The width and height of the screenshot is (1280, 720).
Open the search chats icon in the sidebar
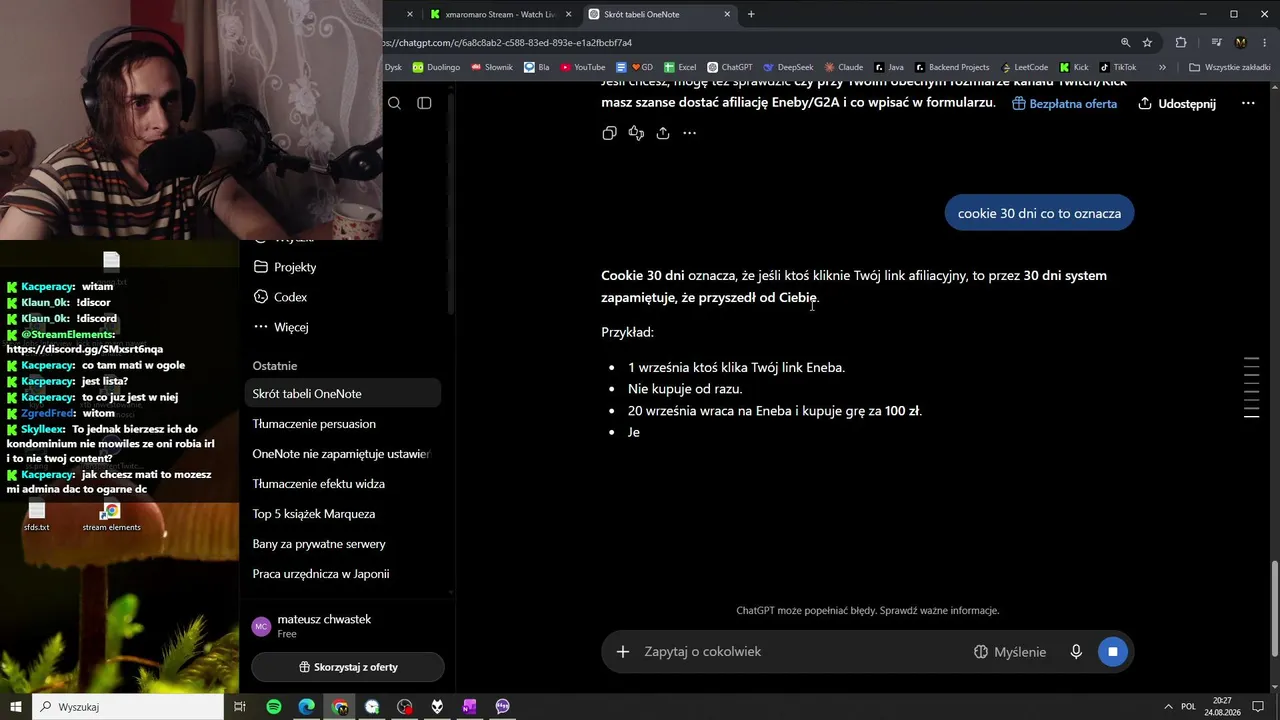[394, 103]
